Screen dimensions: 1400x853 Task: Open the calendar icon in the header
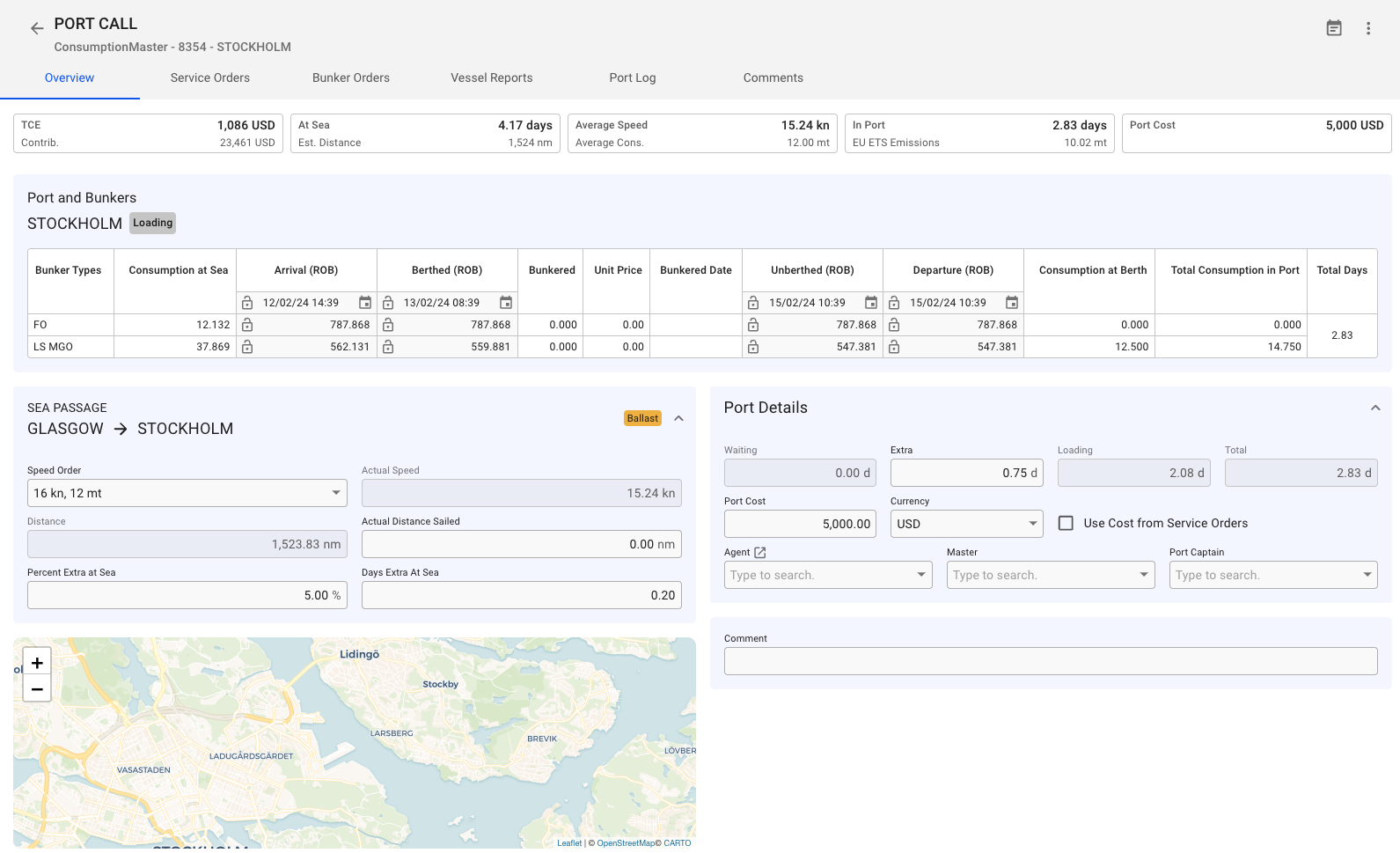[1334, 28]
